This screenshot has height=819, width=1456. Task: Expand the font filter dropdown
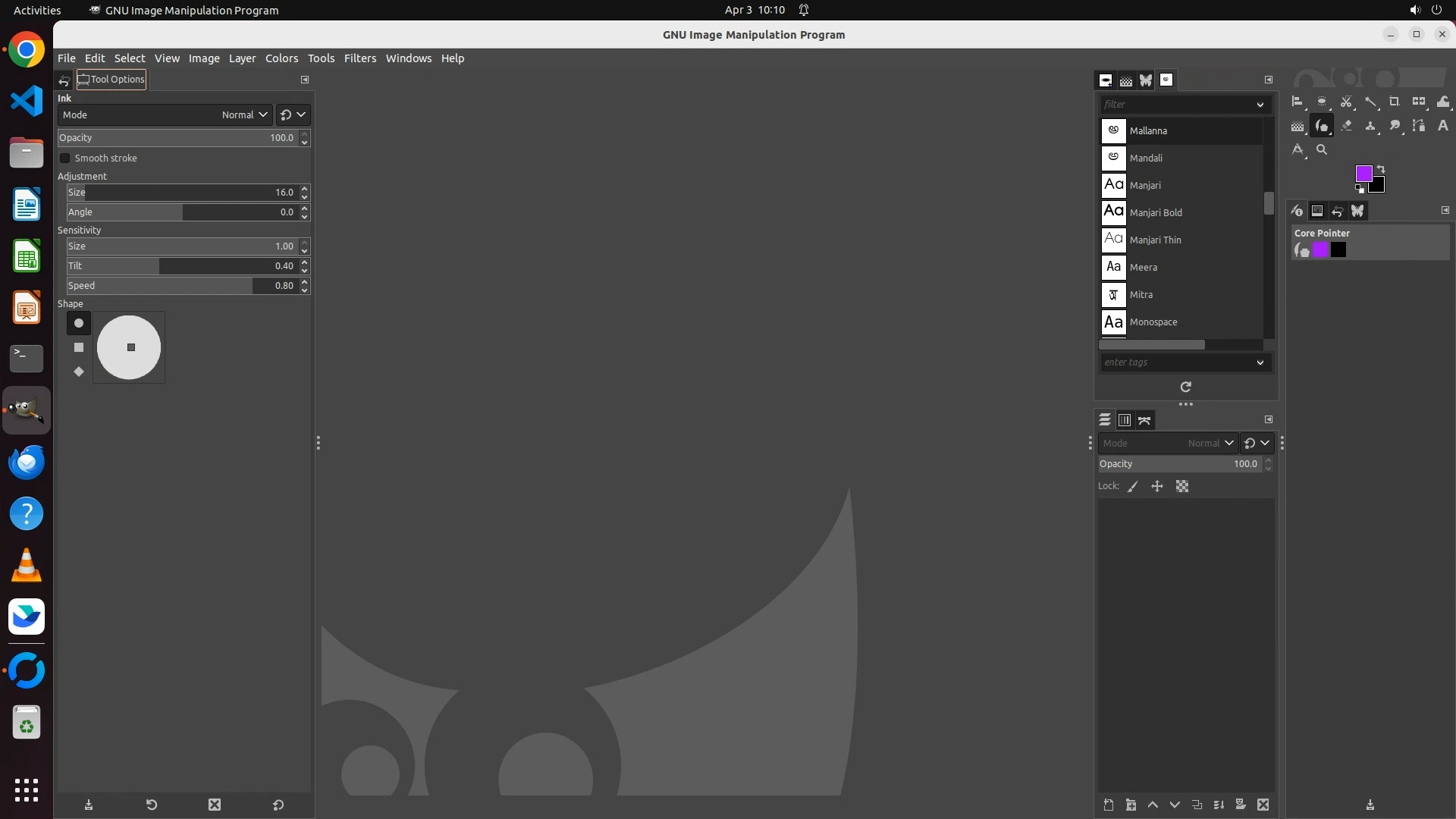coord(1260,105)
